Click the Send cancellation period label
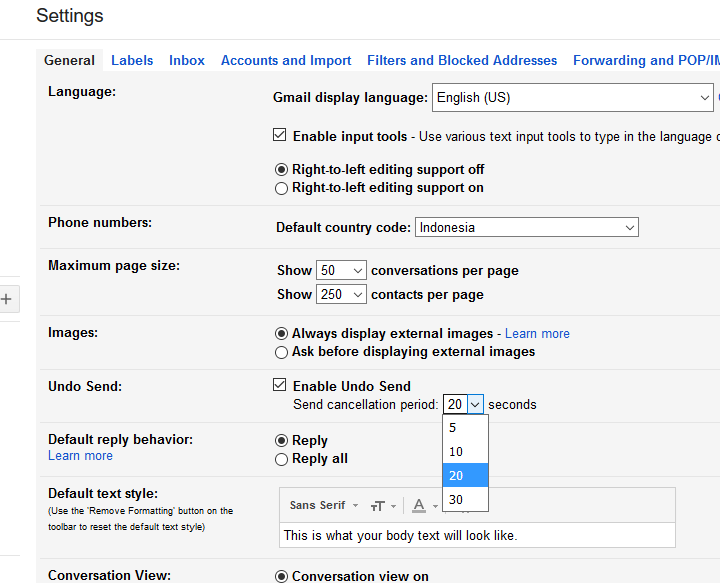 (366, 404)
